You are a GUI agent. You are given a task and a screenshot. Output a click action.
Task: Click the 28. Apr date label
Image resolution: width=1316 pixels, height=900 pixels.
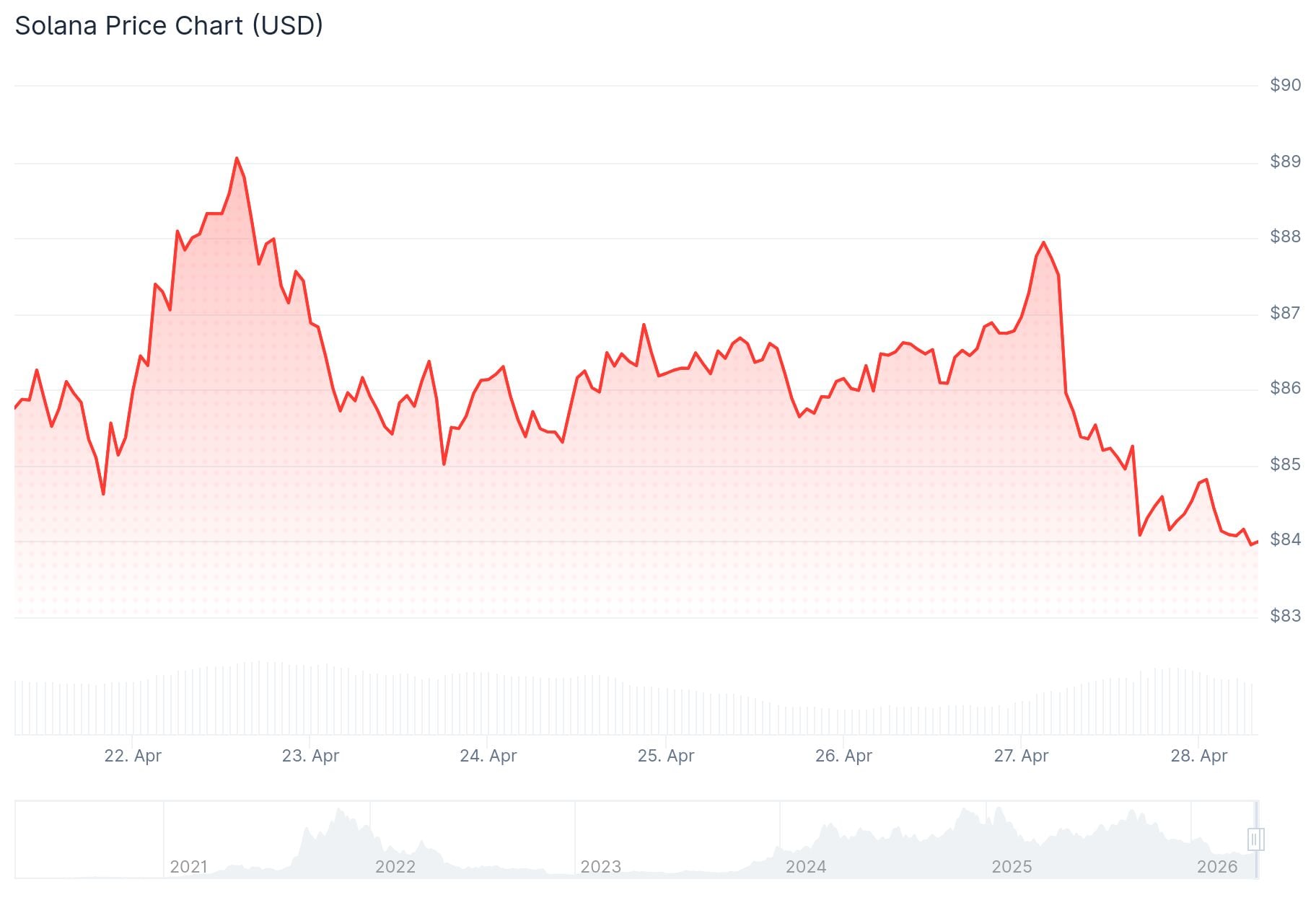click(1198, 756)
